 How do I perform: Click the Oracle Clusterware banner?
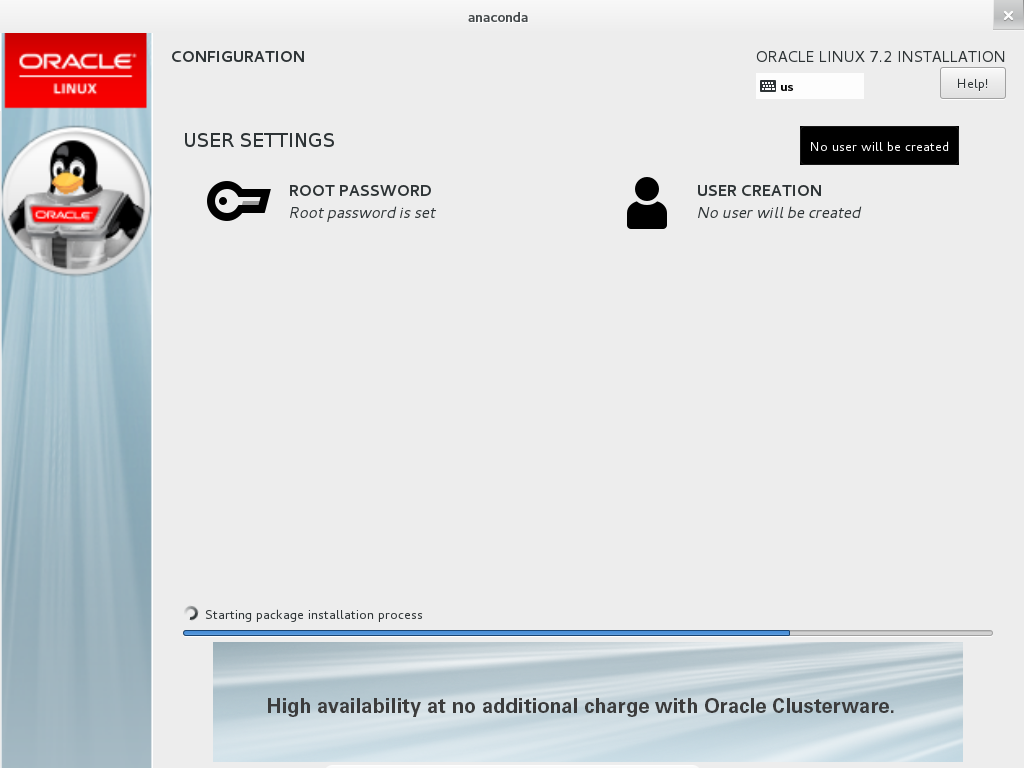coord(588,702)
